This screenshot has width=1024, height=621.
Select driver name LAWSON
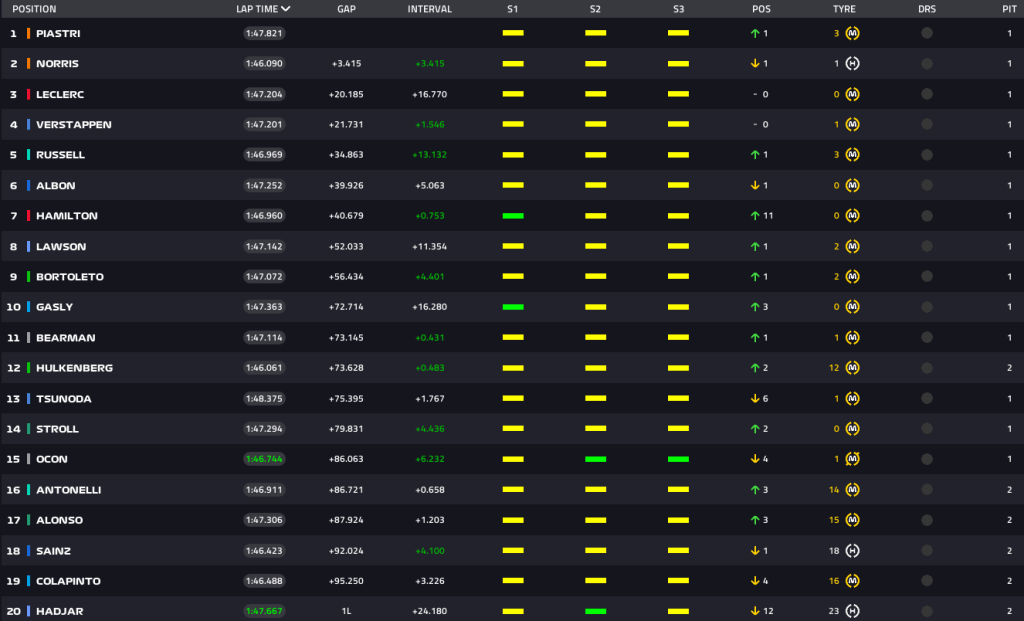[61, 246]
